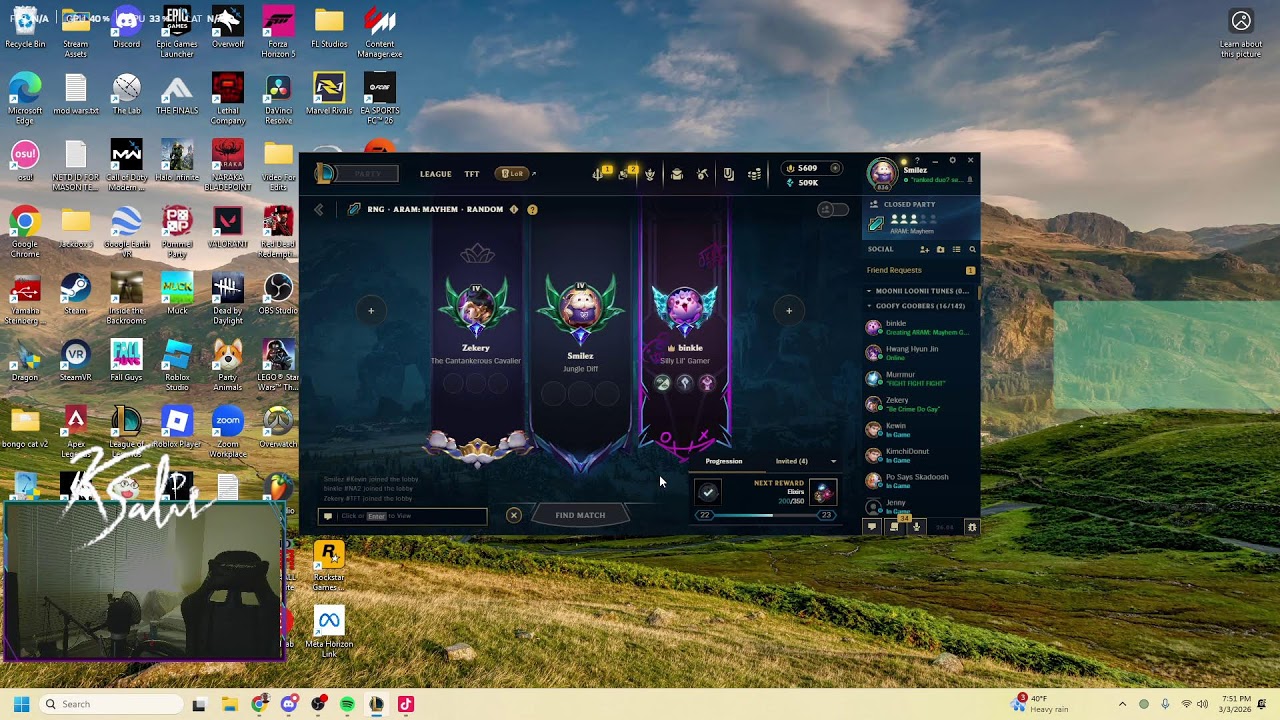
Task: Open the missions icon with badge 34
Action: pos(894,526)
